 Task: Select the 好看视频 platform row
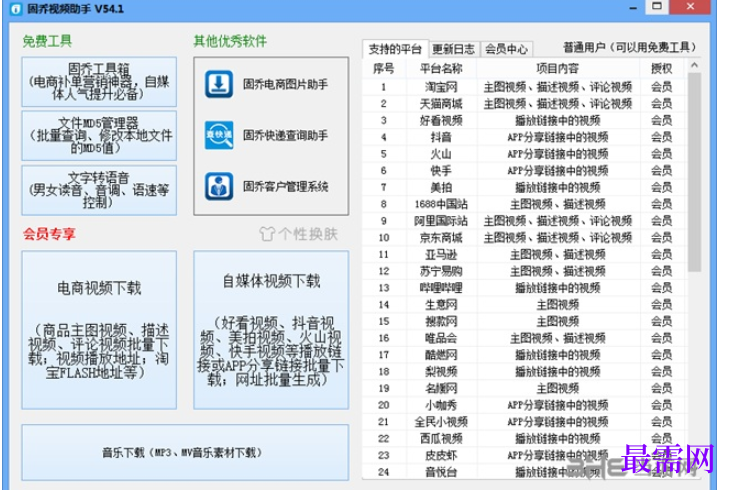(x=524, y=121)
